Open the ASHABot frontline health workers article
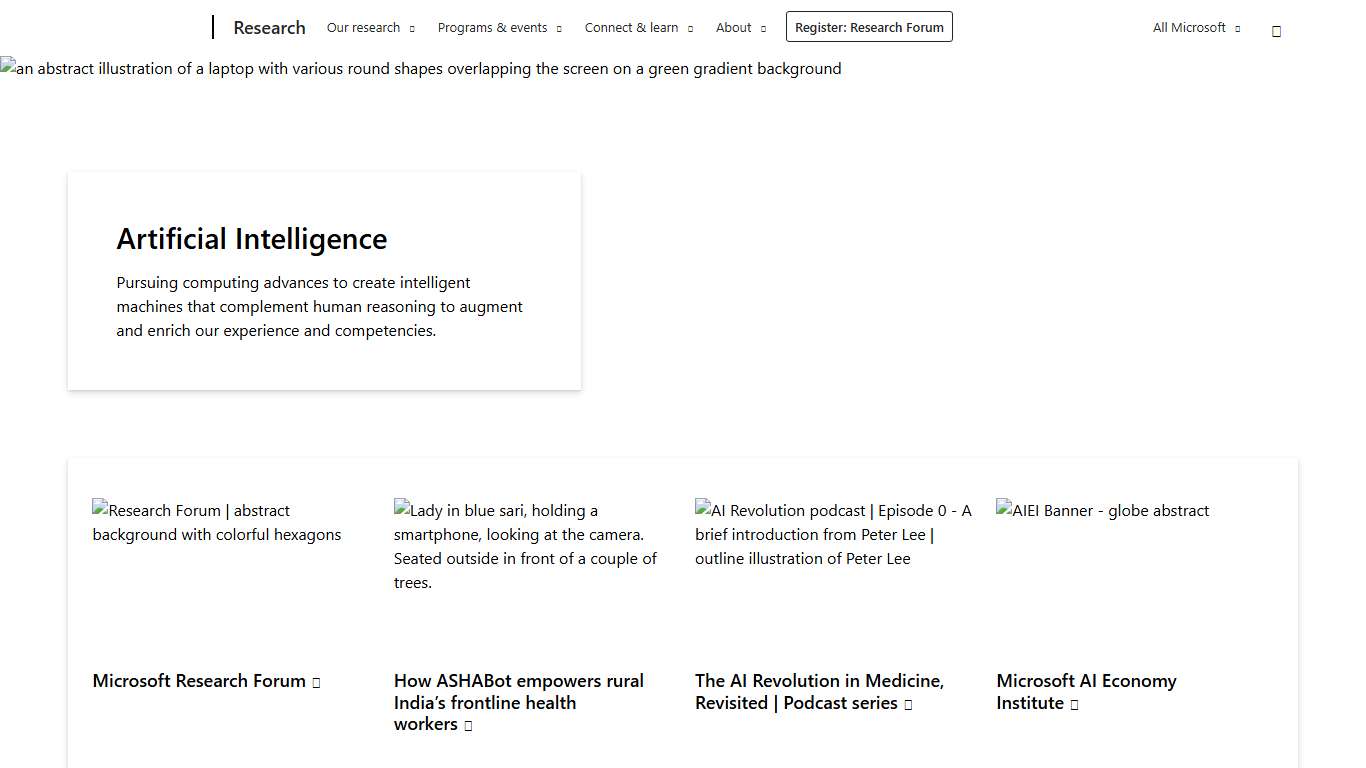 (518, 702)
